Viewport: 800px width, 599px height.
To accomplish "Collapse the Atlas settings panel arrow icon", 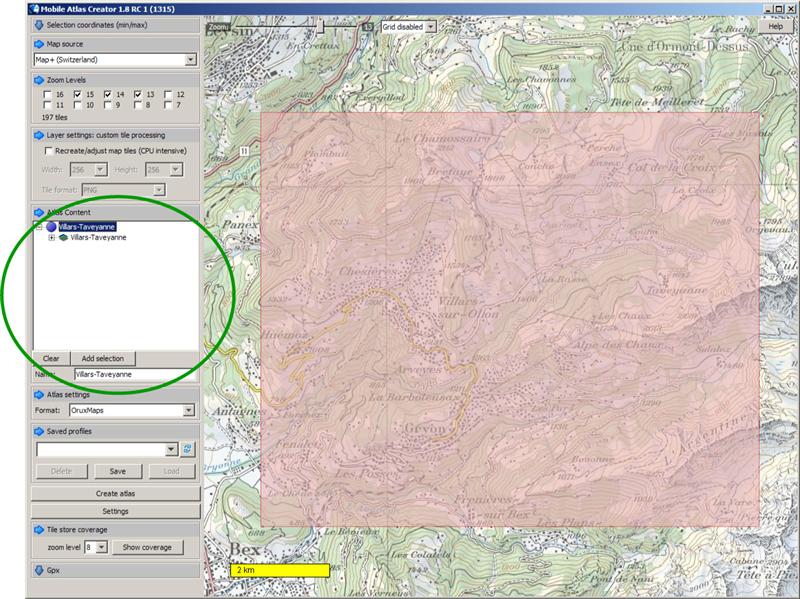I will click(x=39, y=395).
